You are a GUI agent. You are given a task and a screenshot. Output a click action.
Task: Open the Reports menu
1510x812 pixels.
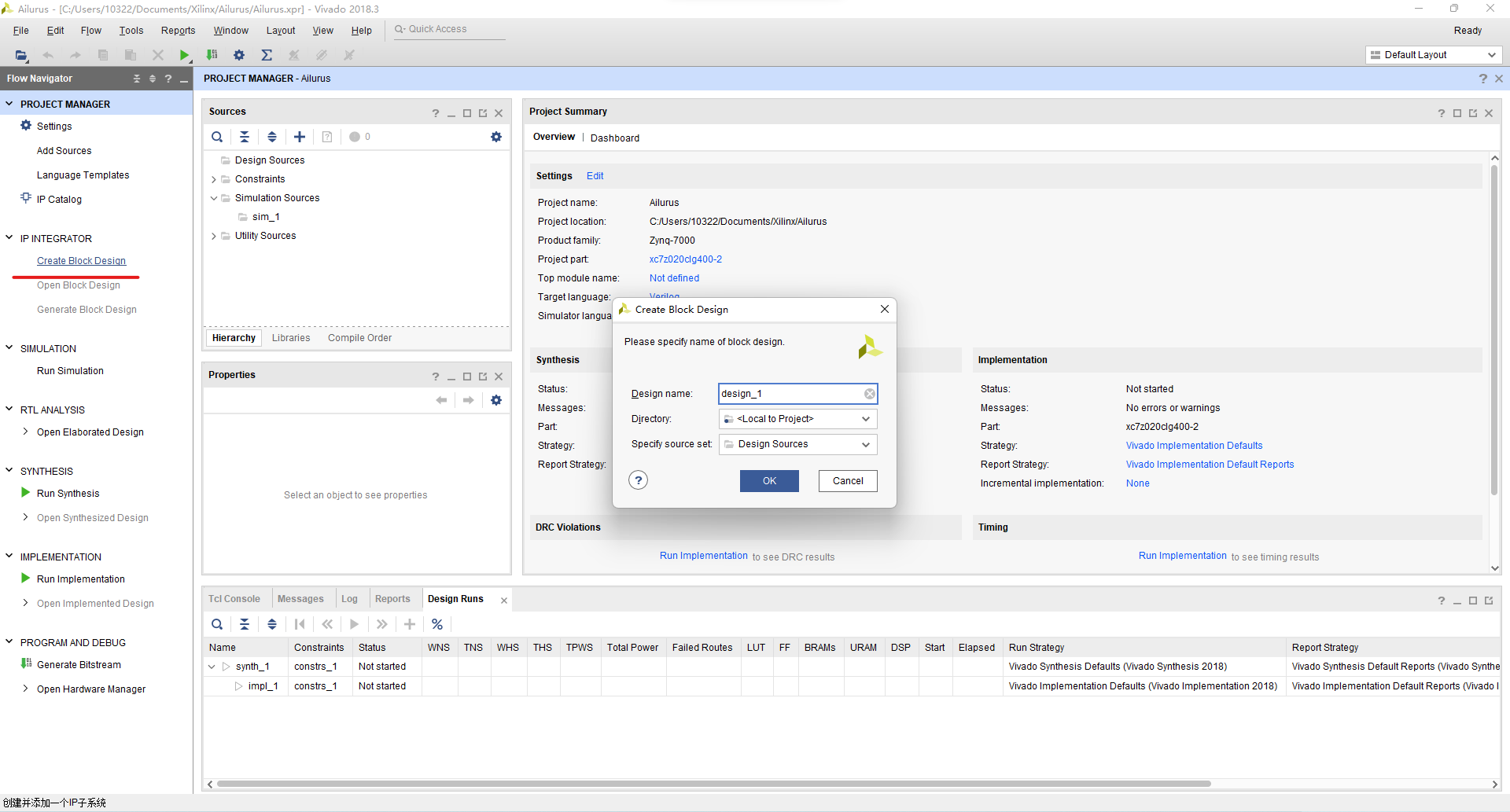pyautogui.click(x=178, y=31)
